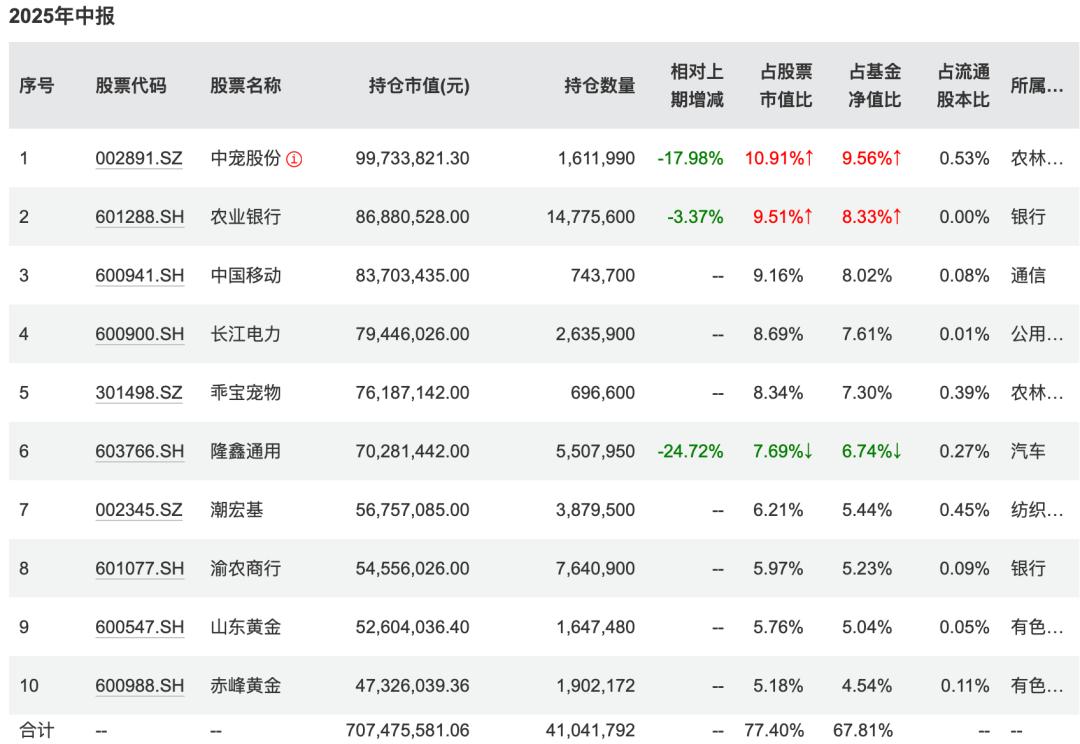This screenshot has width=1080, height=744.
Task: Click total net value ratio 67.81%
Action: [x=863, y=730]
